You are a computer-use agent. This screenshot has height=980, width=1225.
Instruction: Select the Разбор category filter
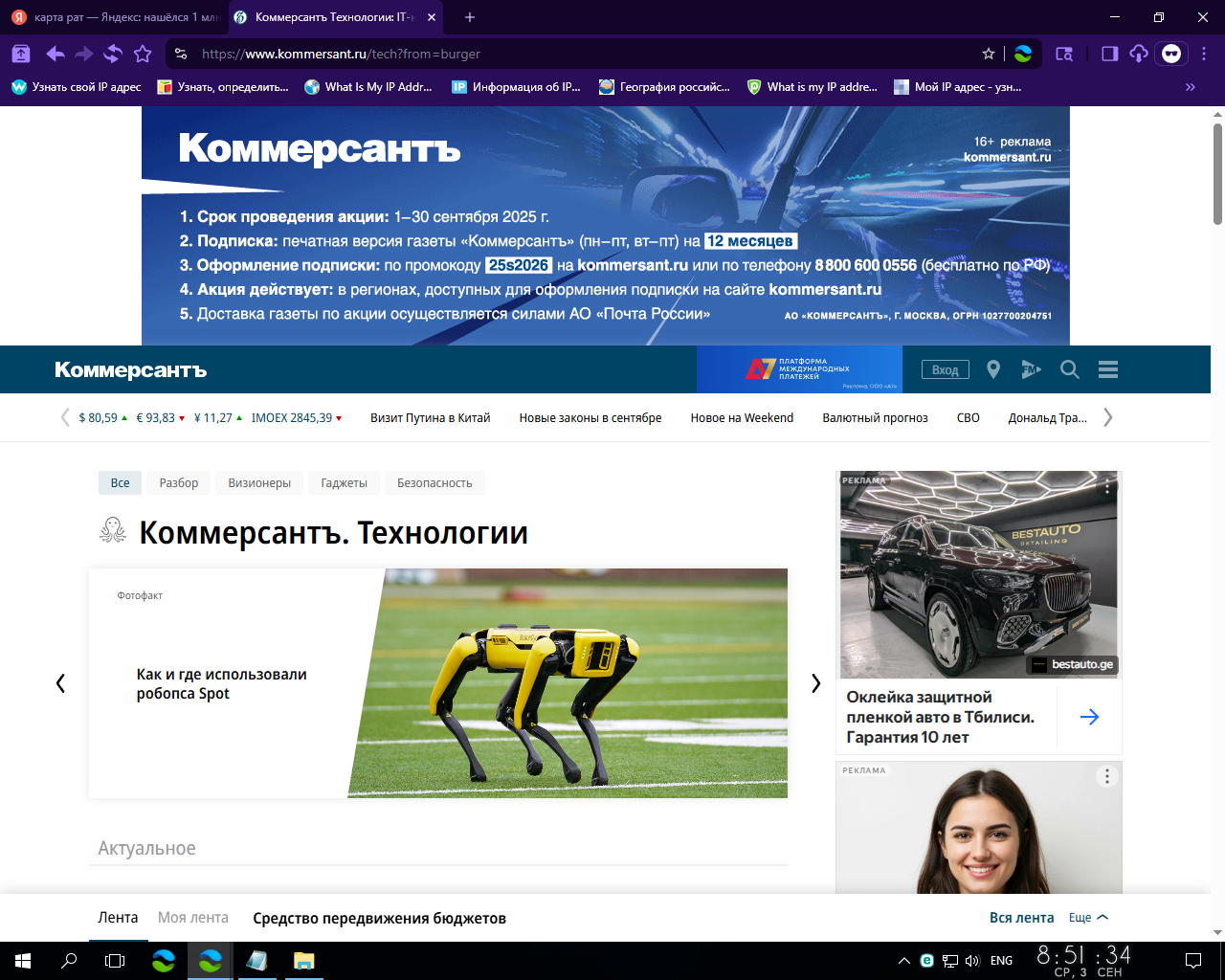(179, 482)
